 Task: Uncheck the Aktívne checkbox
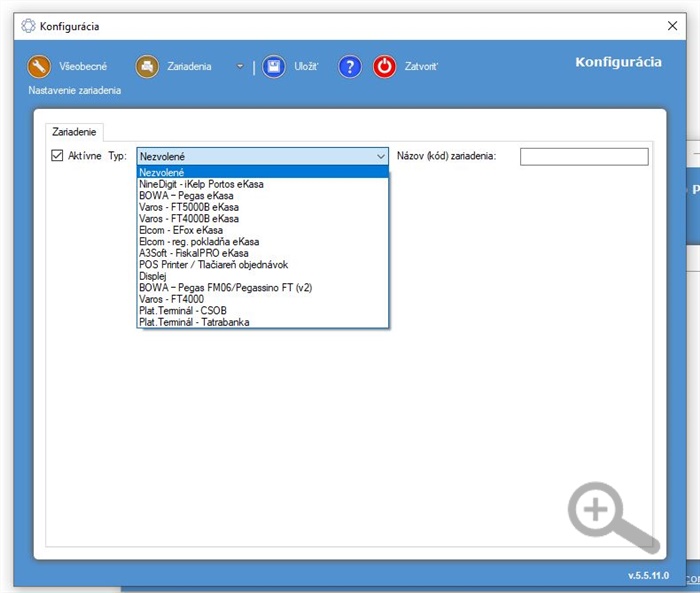pos(57,155)
